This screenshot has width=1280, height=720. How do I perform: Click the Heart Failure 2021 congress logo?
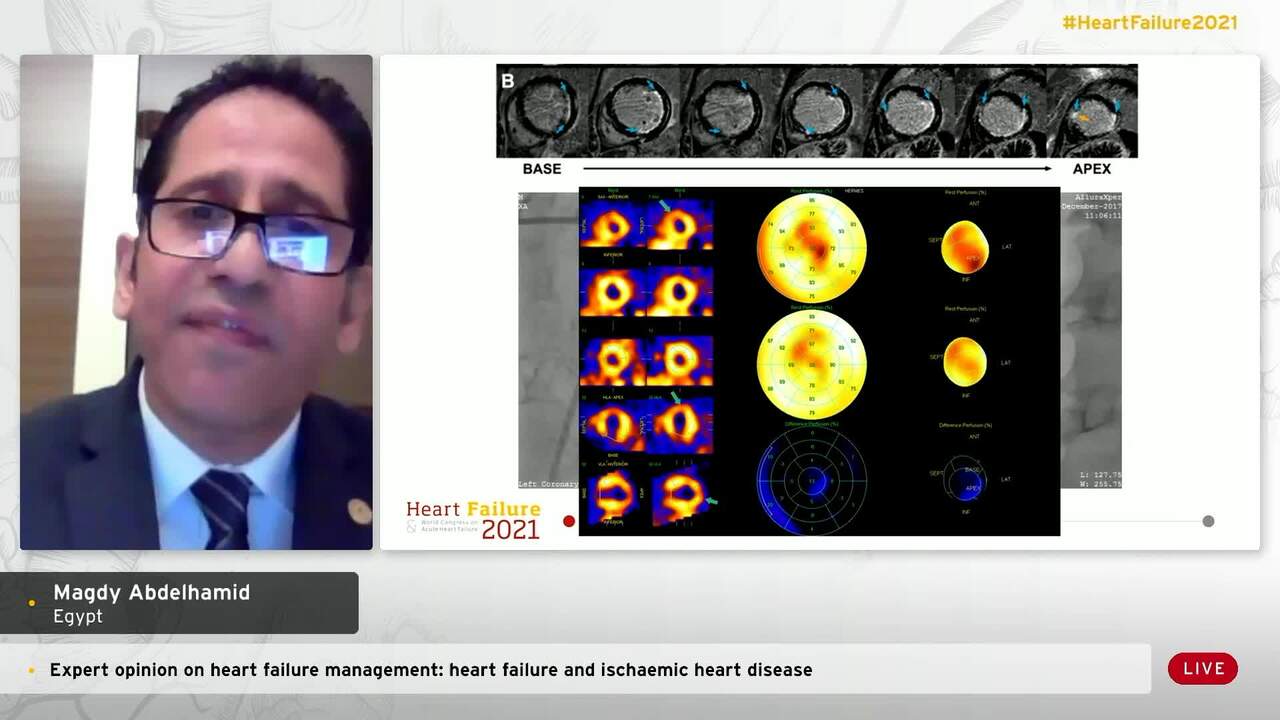[473, 518]
